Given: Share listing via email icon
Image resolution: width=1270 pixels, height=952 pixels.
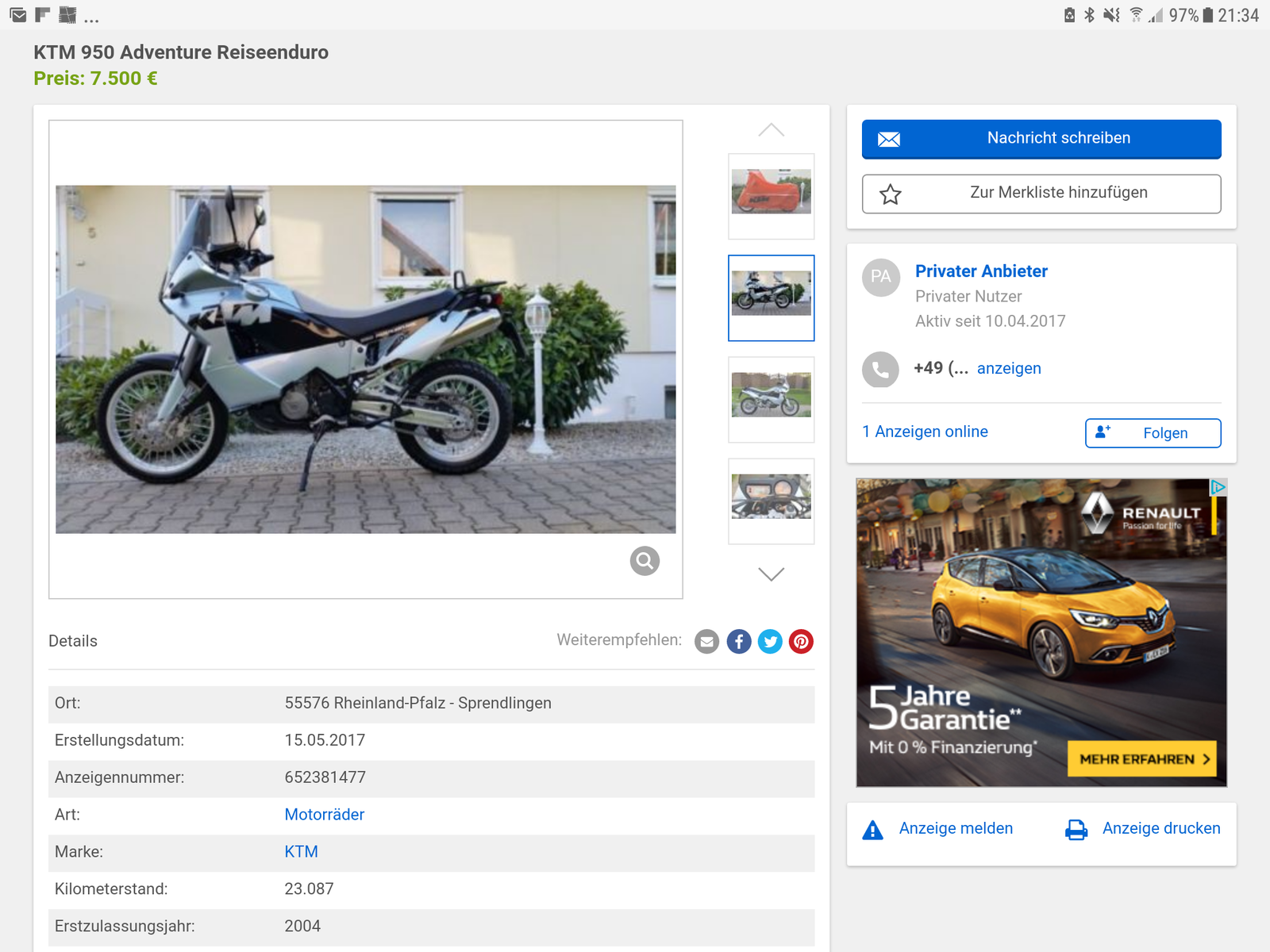Looking at the screenshot, I should click(706, 641).
